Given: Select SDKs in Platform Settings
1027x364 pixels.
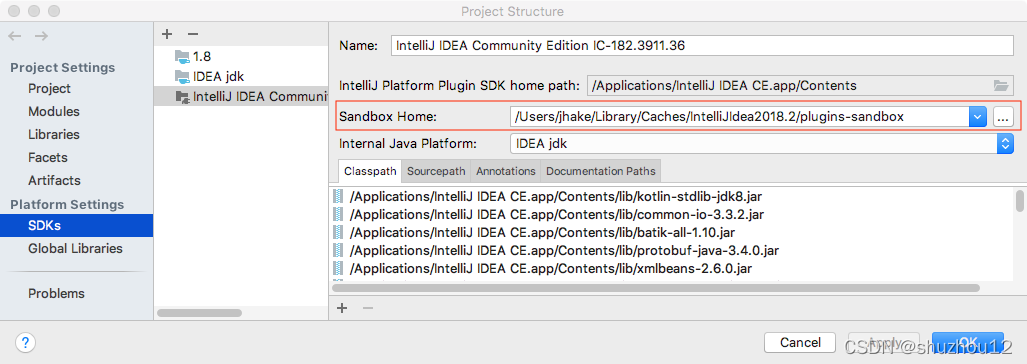Looking at the screenshot, I should point(77,225).
